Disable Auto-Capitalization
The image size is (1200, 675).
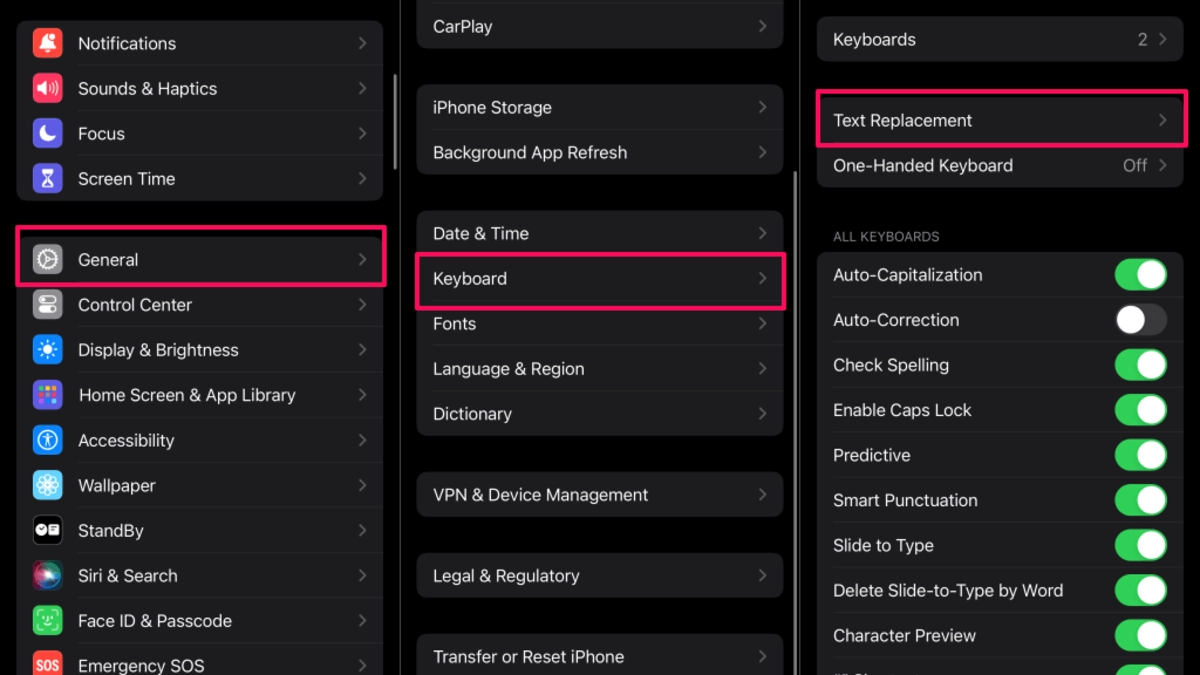[x=1140, y=274]
